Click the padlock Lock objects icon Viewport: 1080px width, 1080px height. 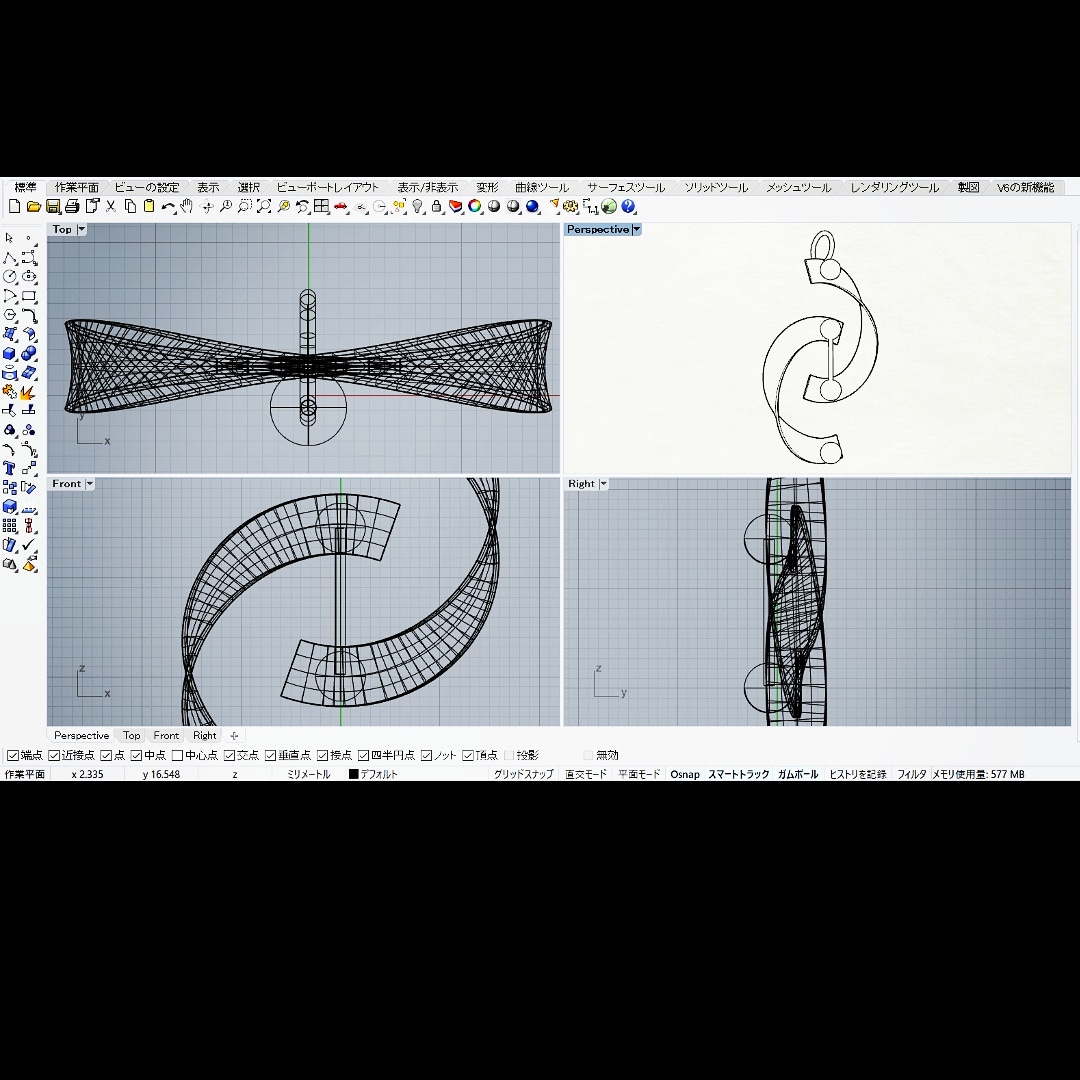click(436, 207)
